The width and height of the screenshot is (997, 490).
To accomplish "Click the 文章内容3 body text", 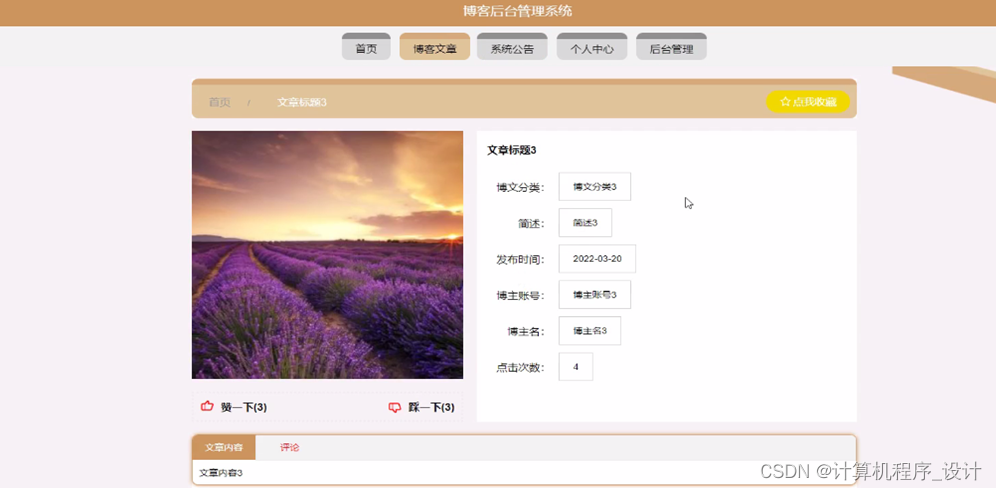I will point(221,473).
